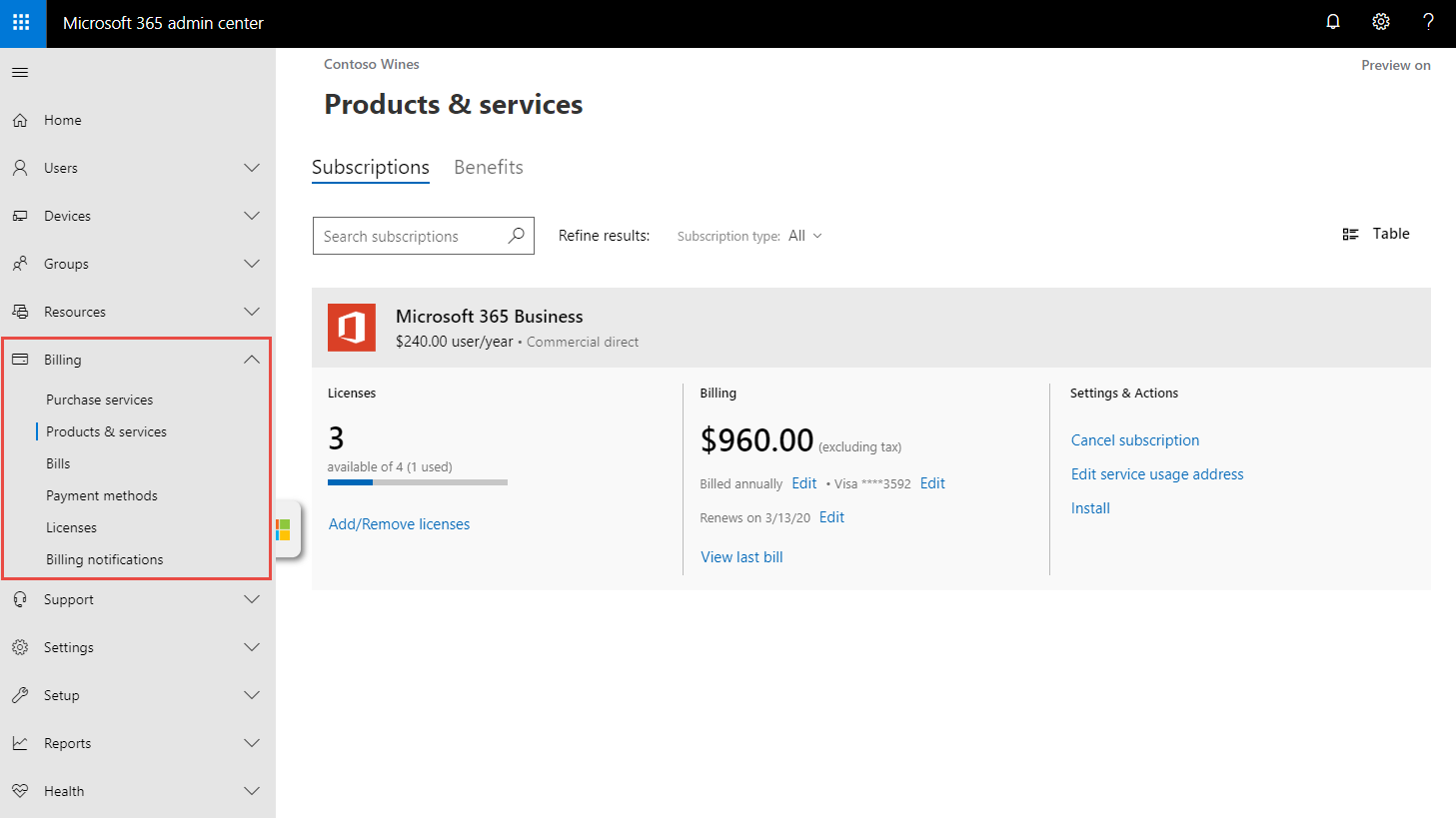Expand the Health section chevron
Image resolution: width=1456 pixels, height=818 pixels.
coord(252,791)
